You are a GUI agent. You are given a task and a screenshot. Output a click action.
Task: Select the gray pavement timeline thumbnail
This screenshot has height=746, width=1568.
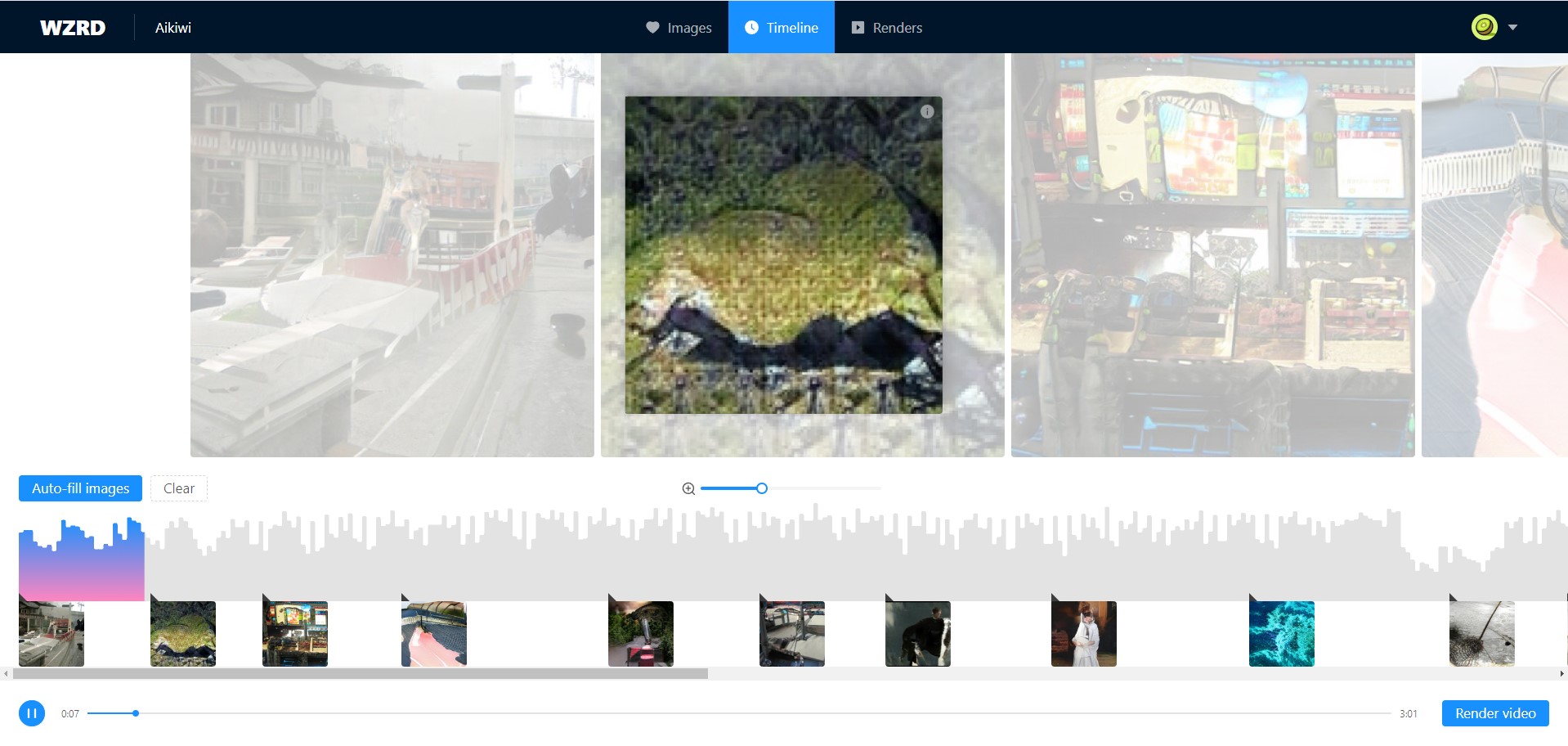pyautogui.click(x=1482, y=634)
